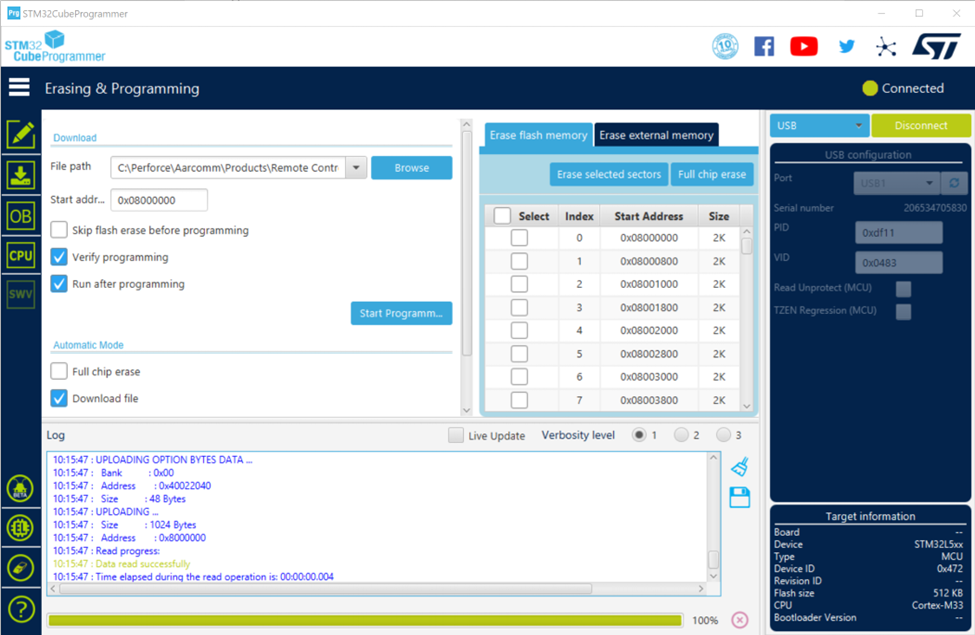
Task: Select sector 7 at 0x08003800 checkbox
Action: (519, 400)
